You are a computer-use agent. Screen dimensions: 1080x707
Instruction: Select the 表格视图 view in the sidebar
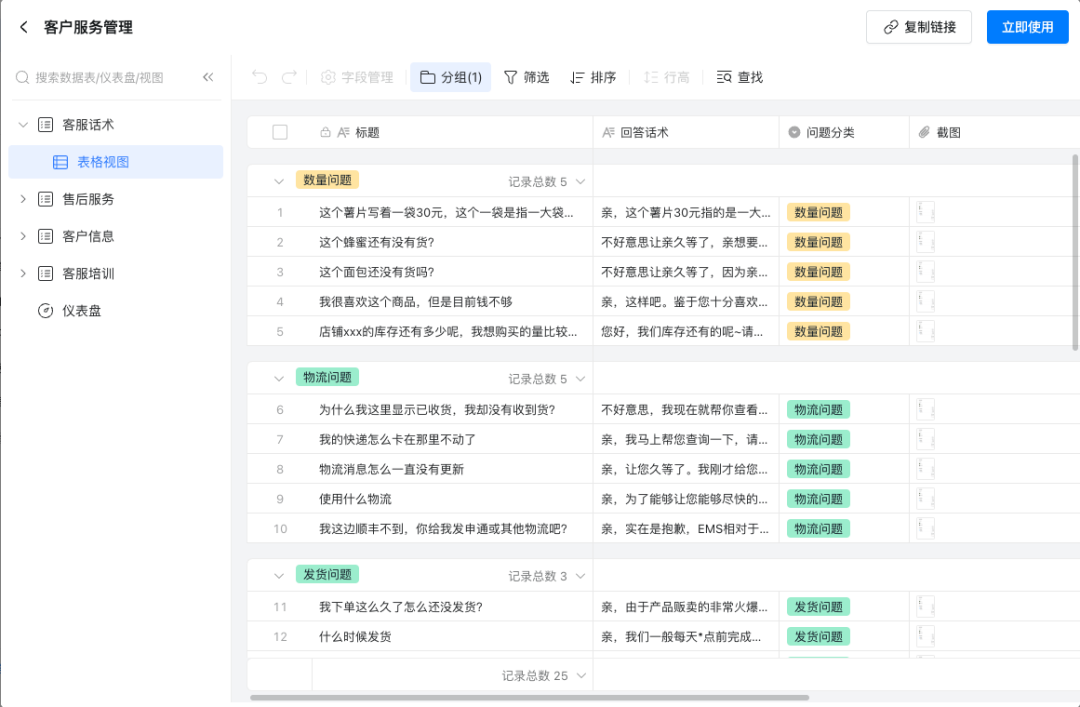[103, 162]
